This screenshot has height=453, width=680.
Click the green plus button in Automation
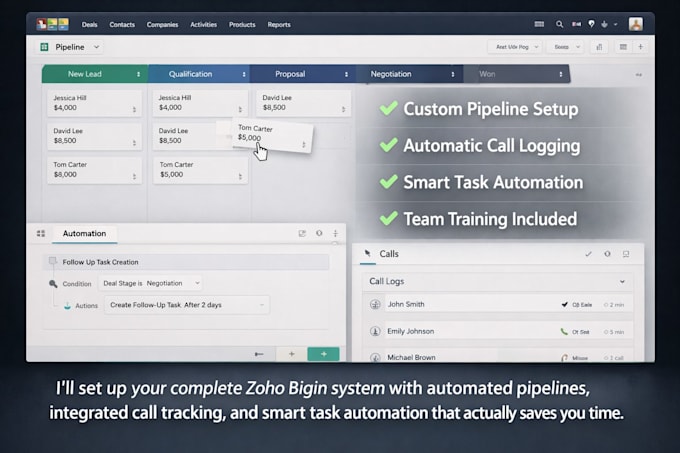324,354
